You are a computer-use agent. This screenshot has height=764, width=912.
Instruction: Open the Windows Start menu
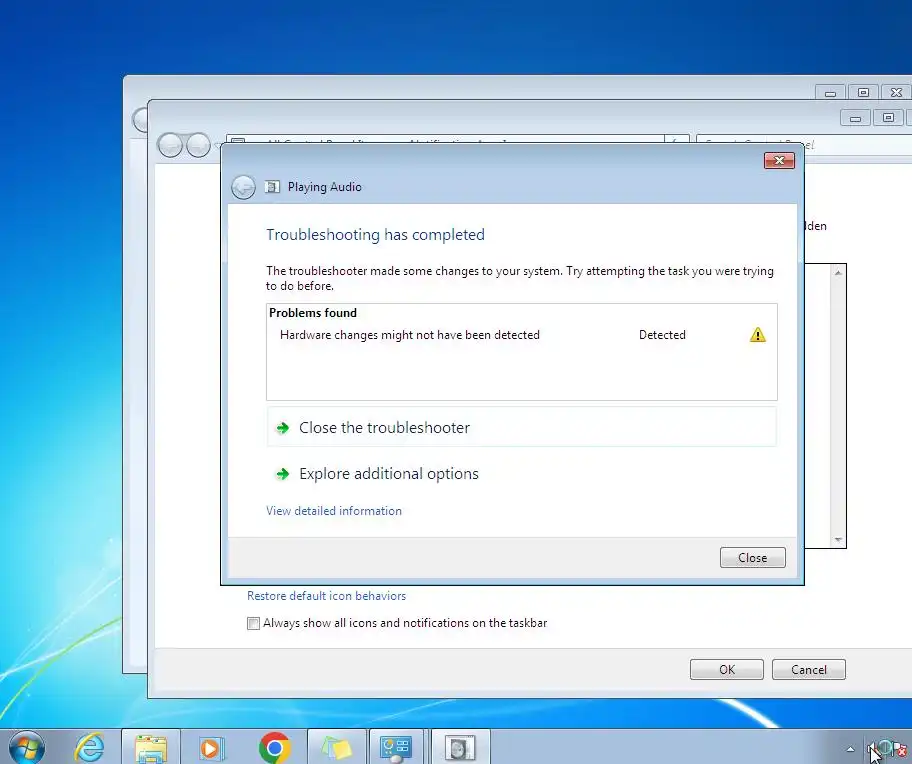point(27,748)
